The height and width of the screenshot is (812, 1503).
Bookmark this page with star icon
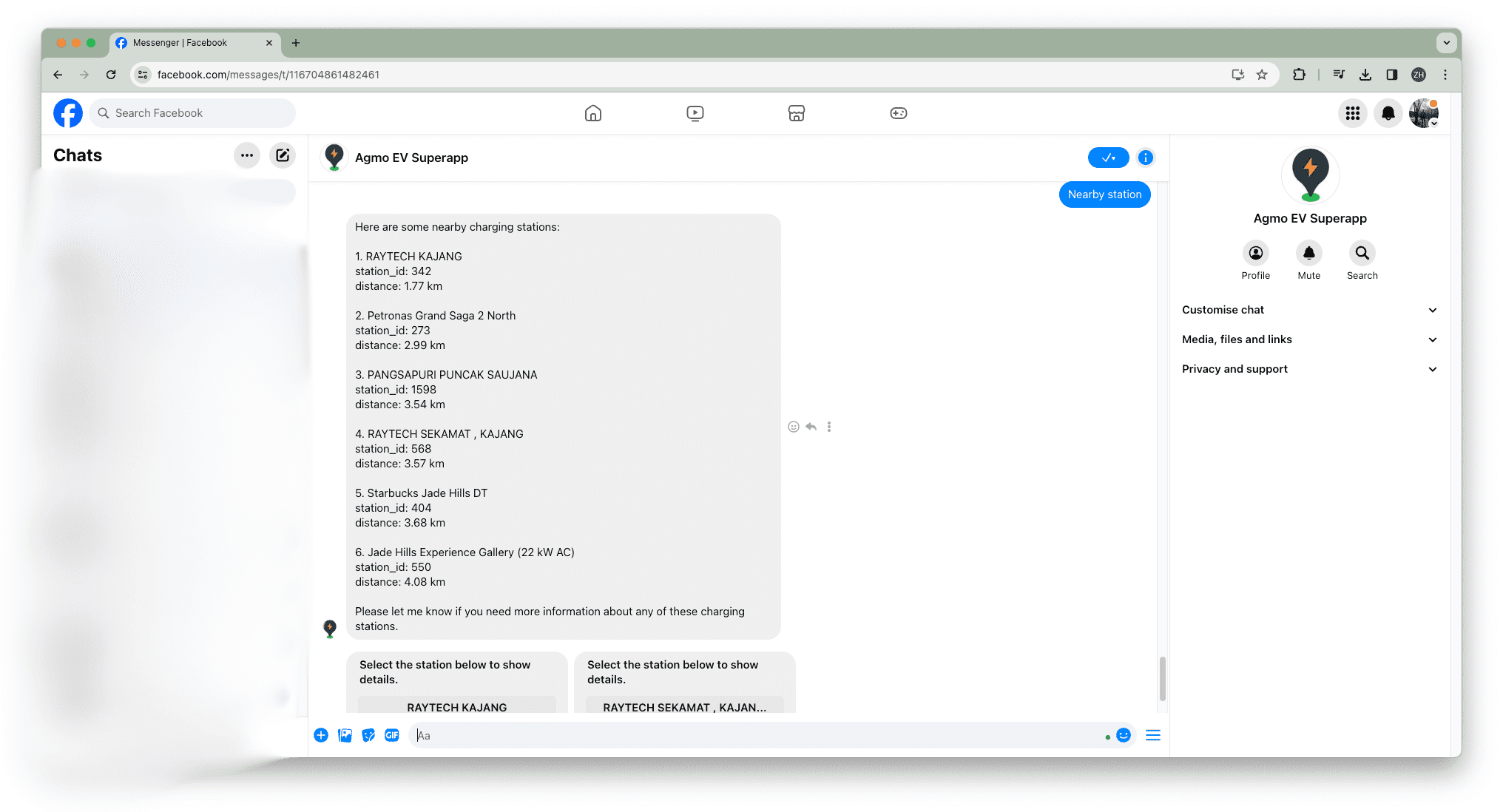1262,75
